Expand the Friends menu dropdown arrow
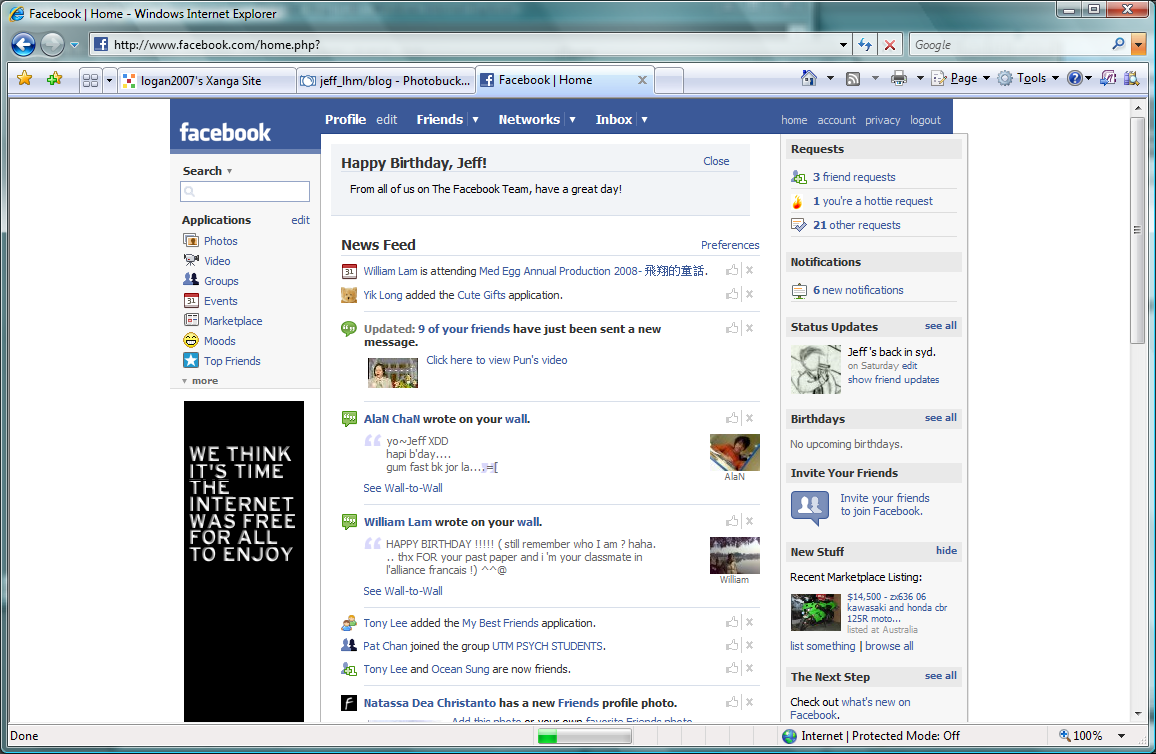The height and width of the screenshot is (754, 1156). coord(476,120)
